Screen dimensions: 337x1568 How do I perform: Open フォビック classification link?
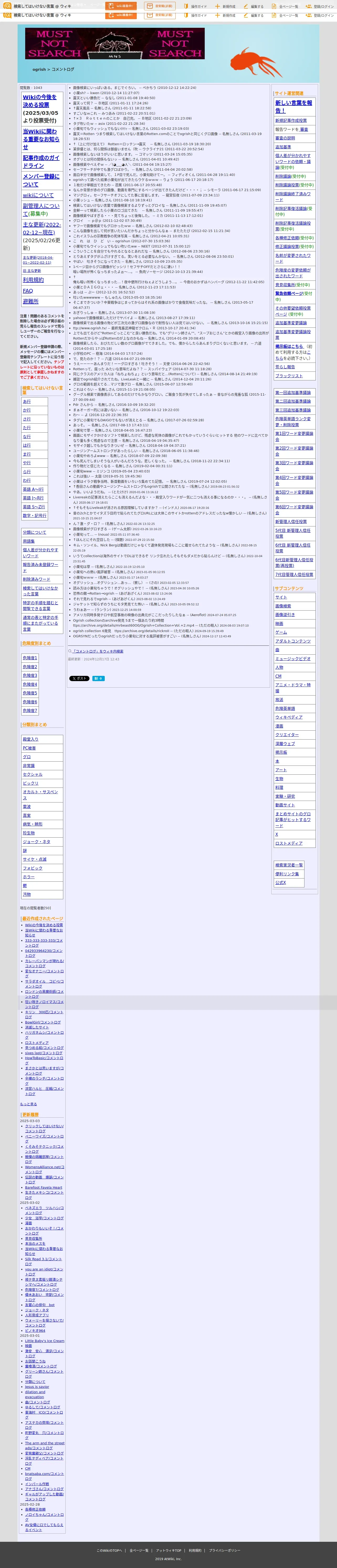[32, 868]
